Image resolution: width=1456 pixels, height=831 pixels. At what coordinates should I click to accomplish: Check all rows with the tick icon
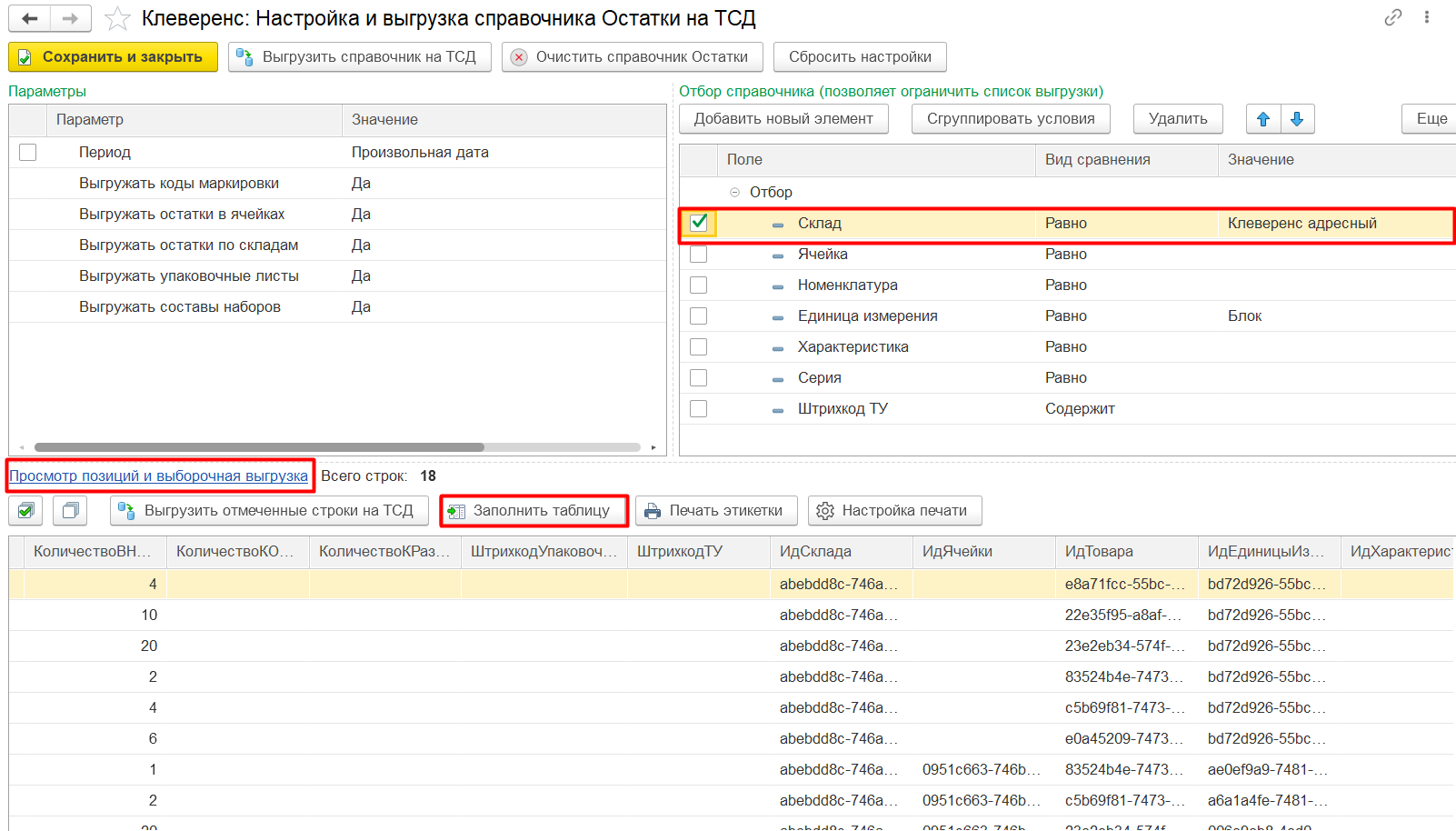[x=25, y=511]
